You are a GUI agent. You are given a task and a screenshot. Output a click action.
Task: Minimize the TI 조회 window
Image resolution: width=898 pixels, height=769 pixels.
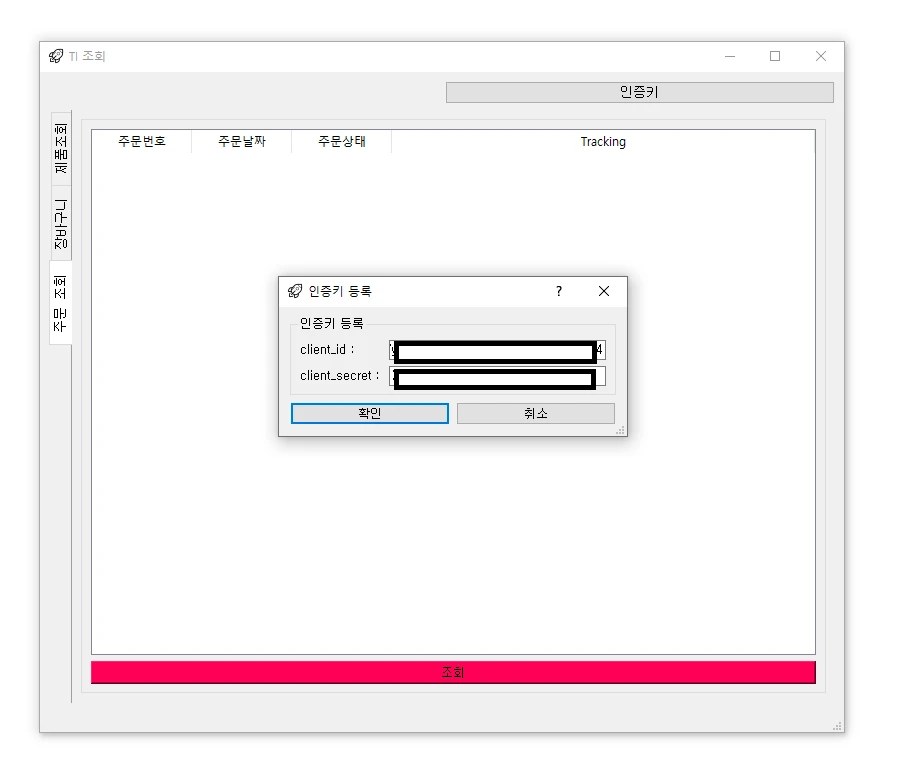pyautogui.click(x=730, y=56)
